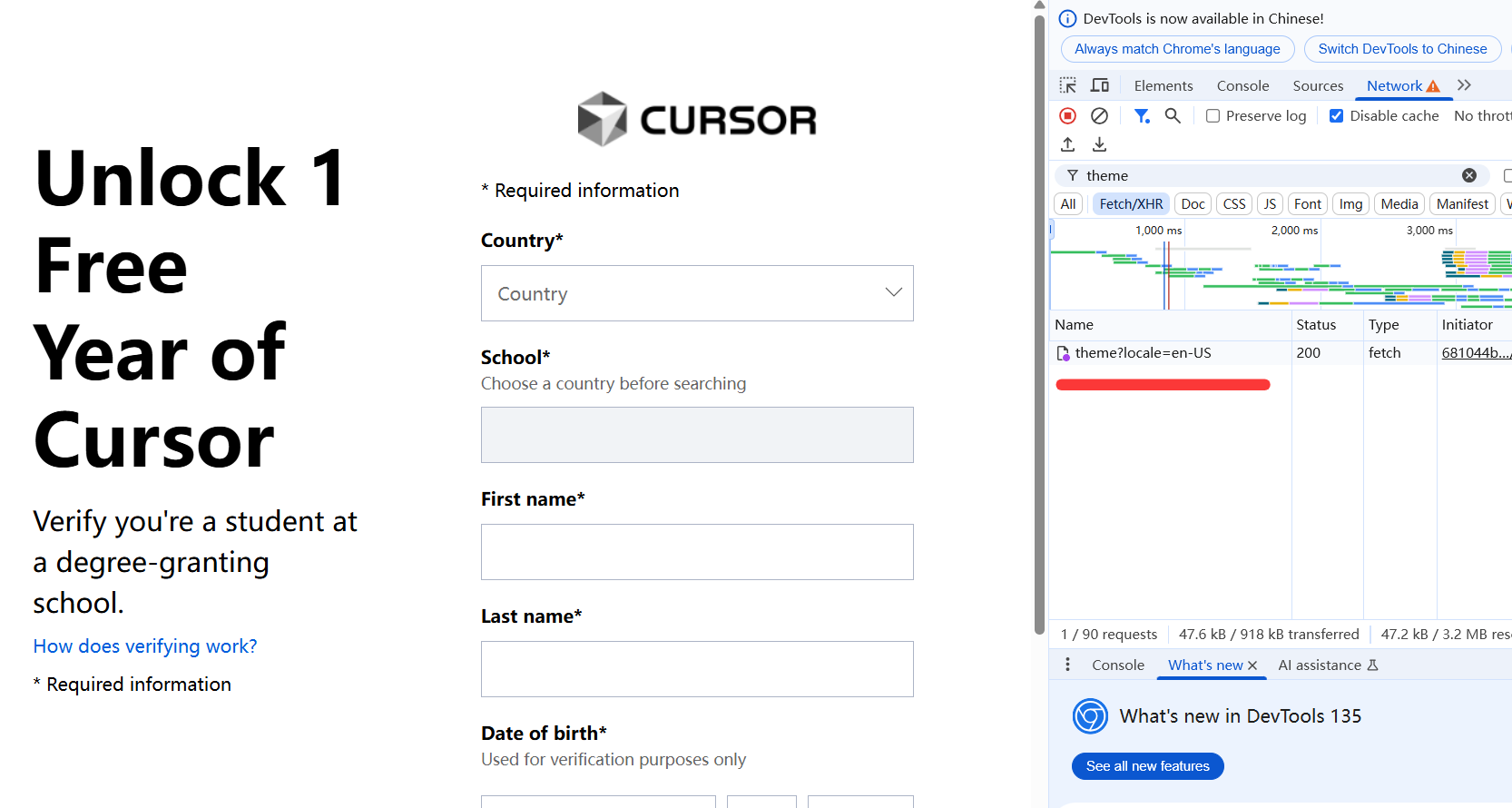Open network search magnifier
This screenshot has height=808, width=1512.
[x=1173, y=115]
